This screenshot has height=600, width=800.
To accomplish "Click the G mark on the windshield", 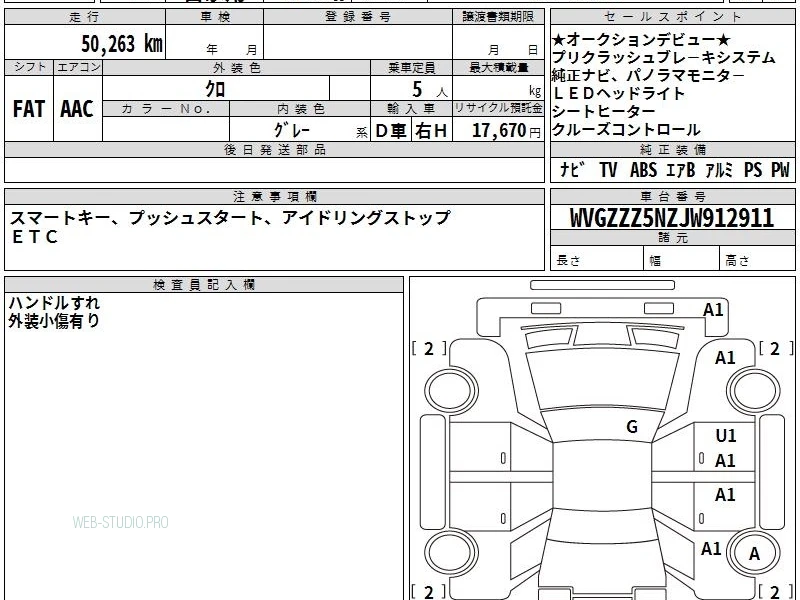I will coord(632,427).
